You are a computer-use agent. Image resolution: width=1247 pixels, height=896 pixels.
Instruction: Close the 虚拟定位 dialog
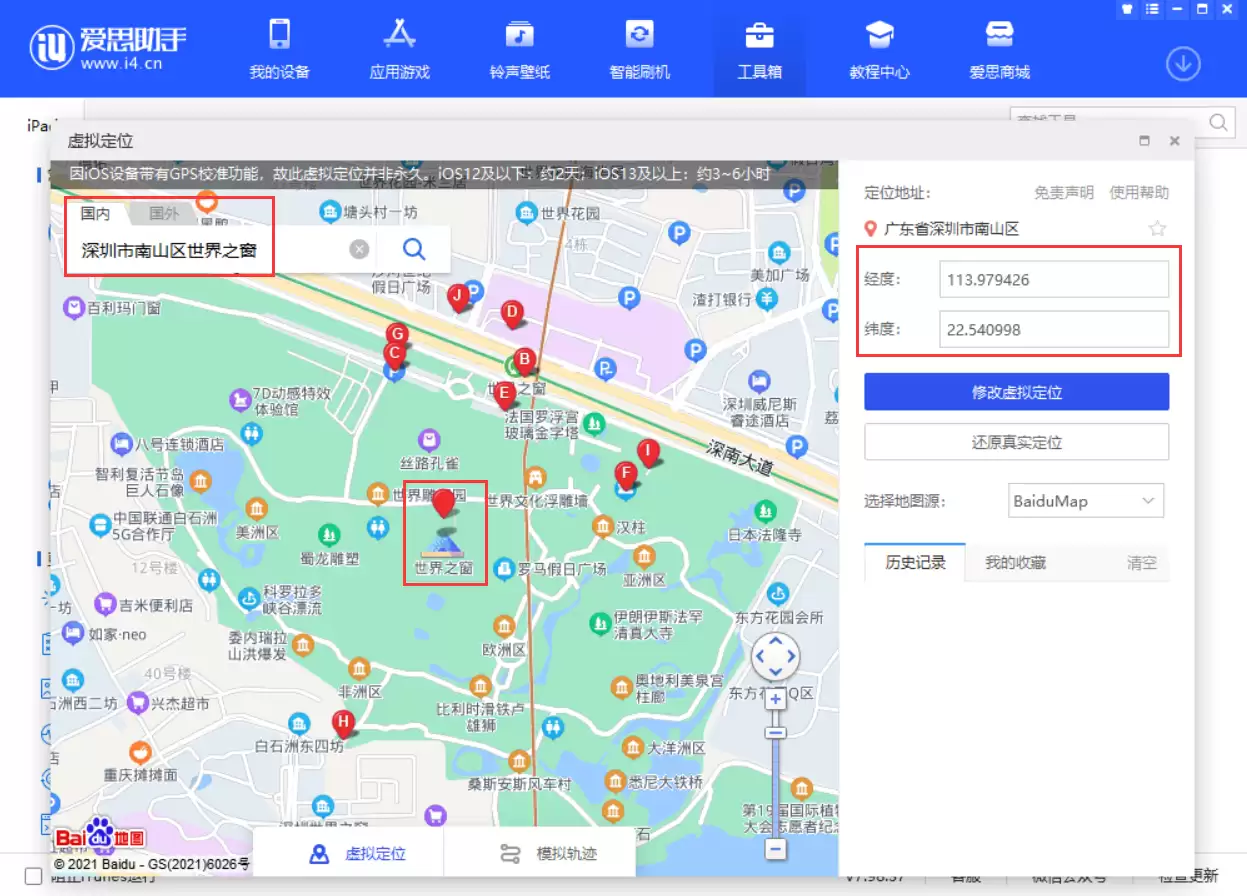click(1175, 141)
